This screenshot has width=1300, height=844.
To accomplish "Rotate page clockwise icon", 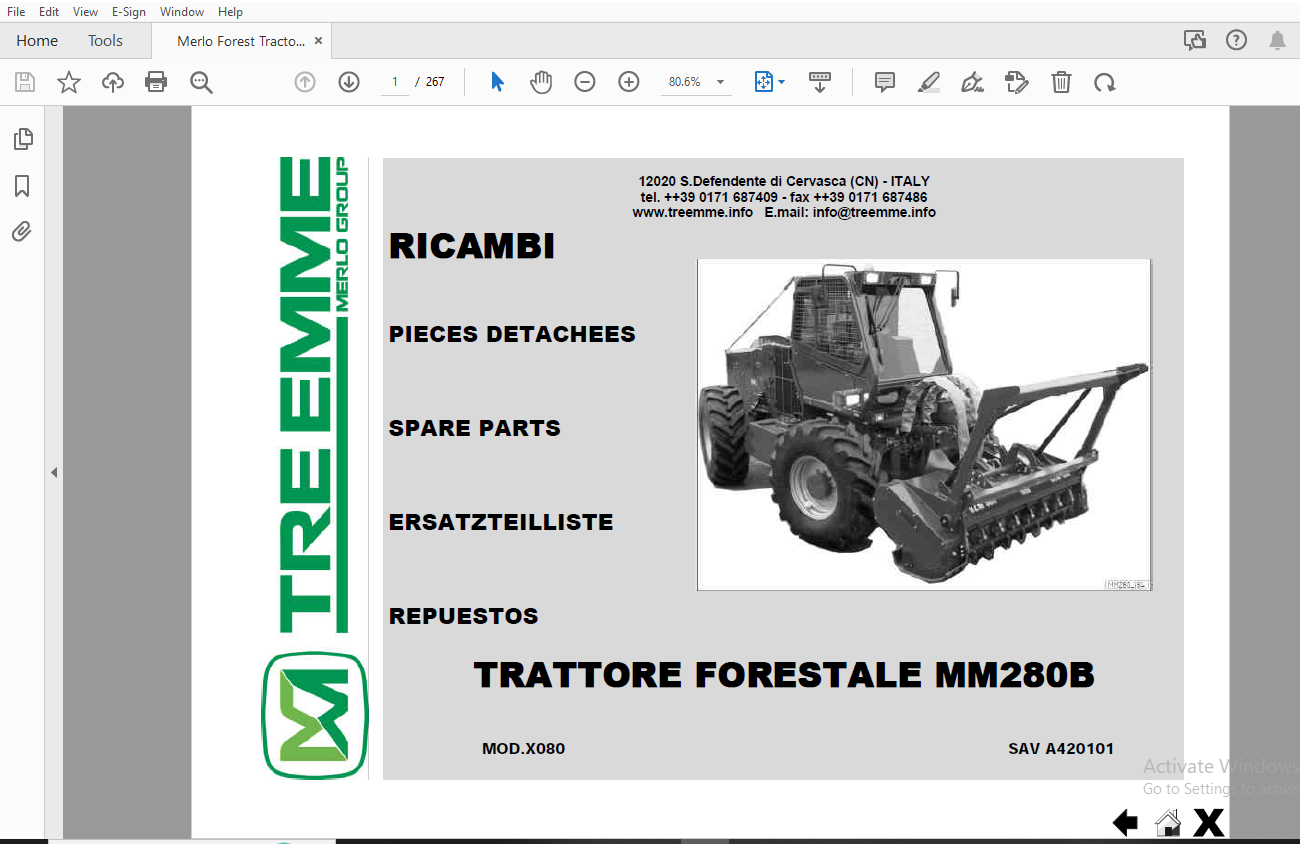I will coord(1104,82).
